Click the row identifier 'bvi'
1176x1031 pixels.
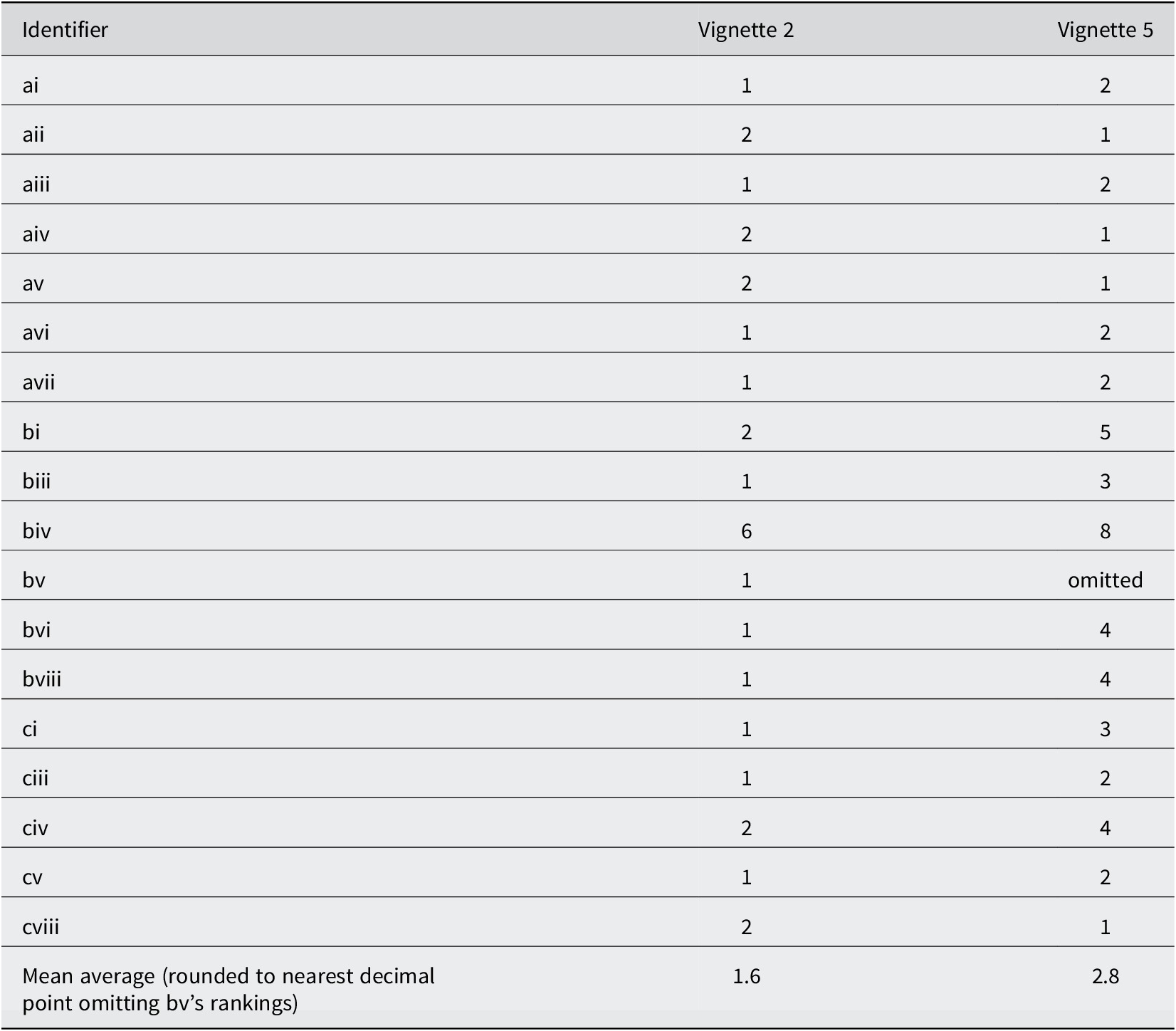coord(36,630)
